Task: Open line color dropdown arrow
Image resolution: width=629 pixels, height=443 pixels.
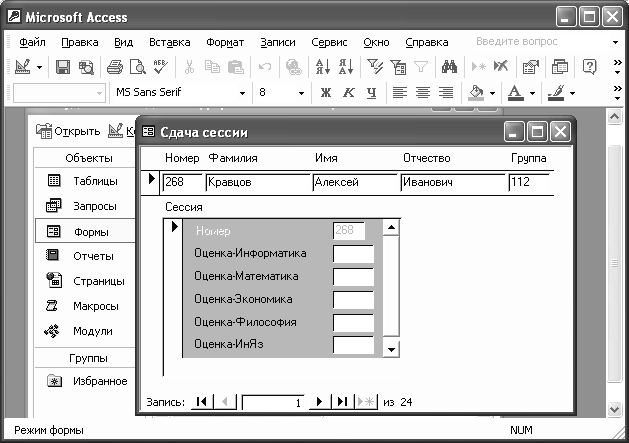Action: (x=572, y=93)
